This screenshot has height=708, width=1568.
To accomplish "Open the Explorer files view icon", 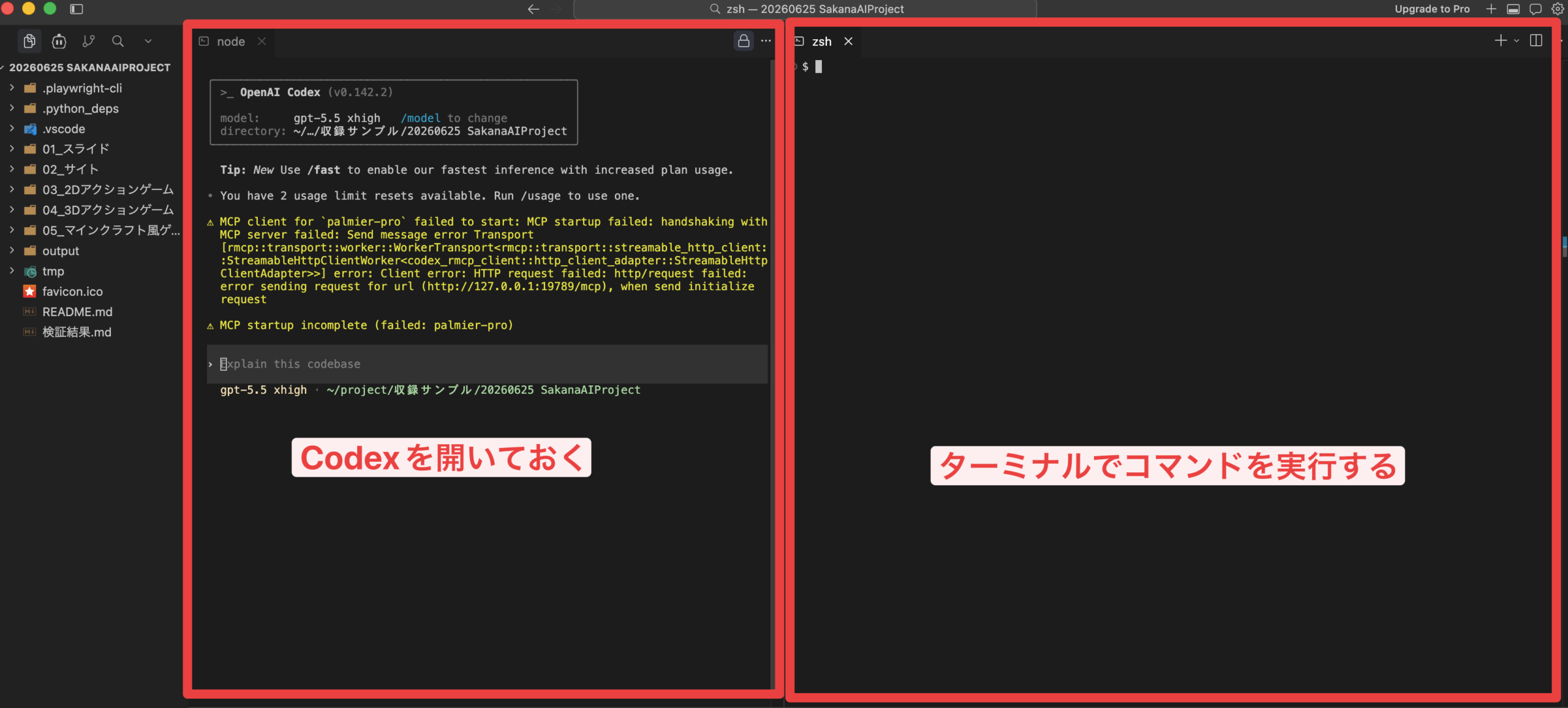I will 29,41.
